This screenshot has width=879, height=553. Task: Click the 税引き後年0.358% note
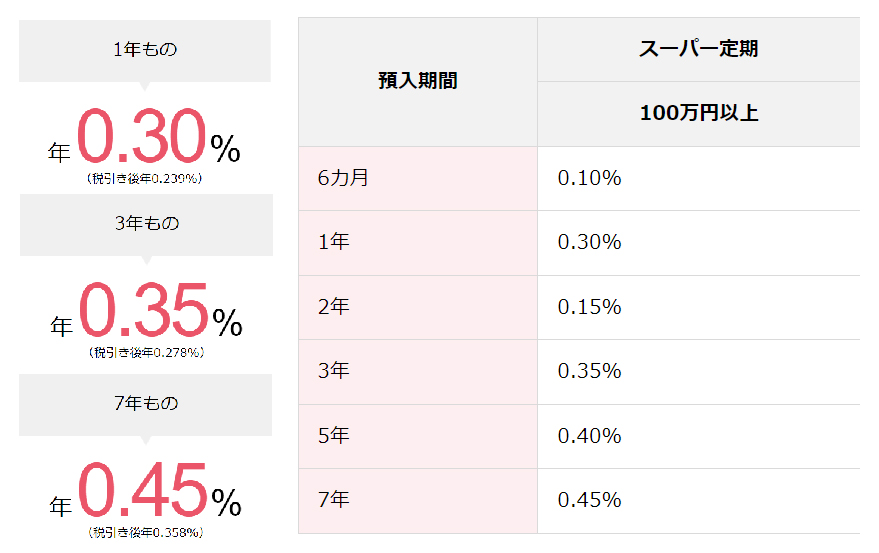[x=146, y=533]
